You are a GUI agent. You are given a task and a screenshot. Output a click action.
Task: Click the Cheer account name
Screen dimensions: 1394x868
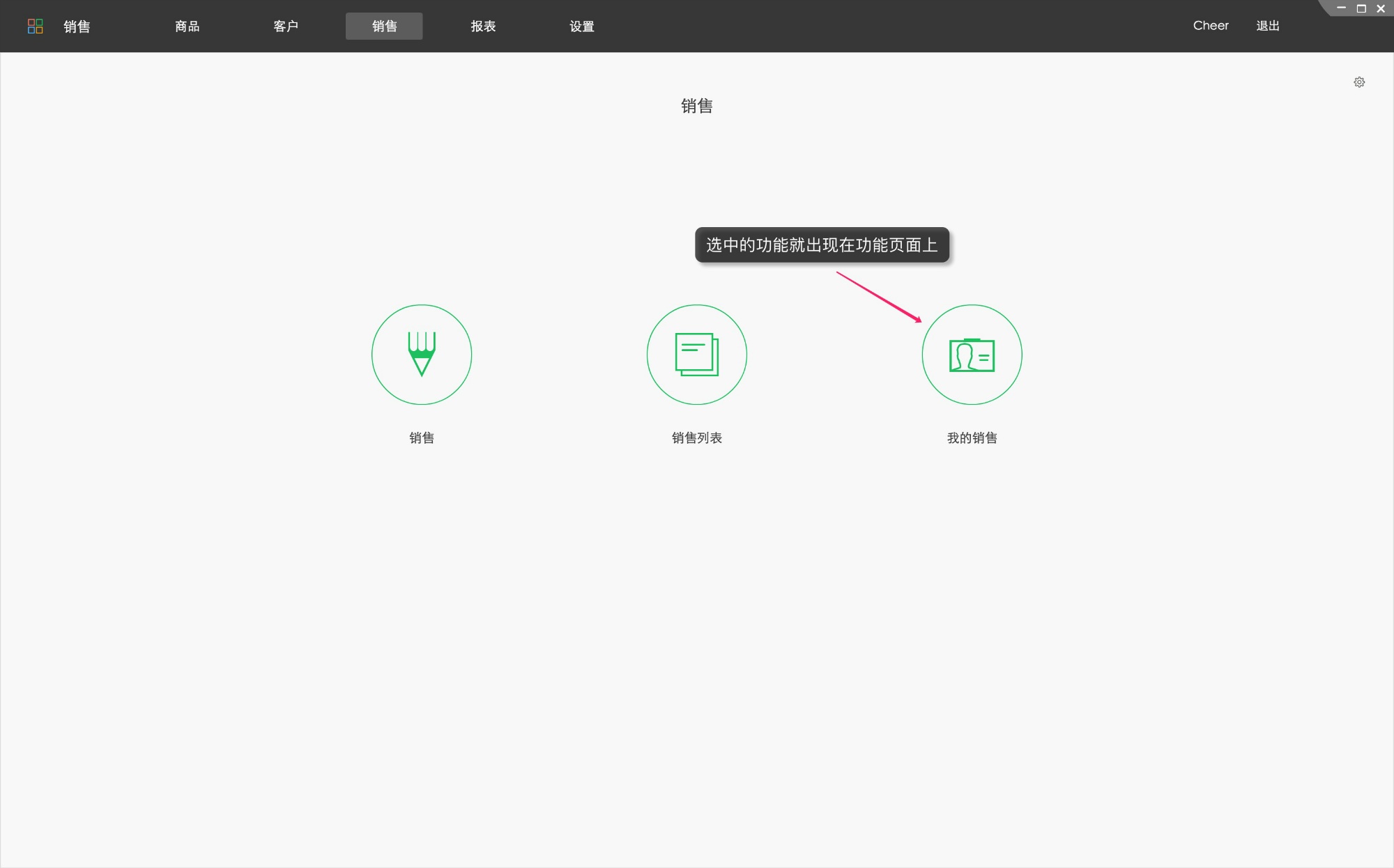point(1211,25)
